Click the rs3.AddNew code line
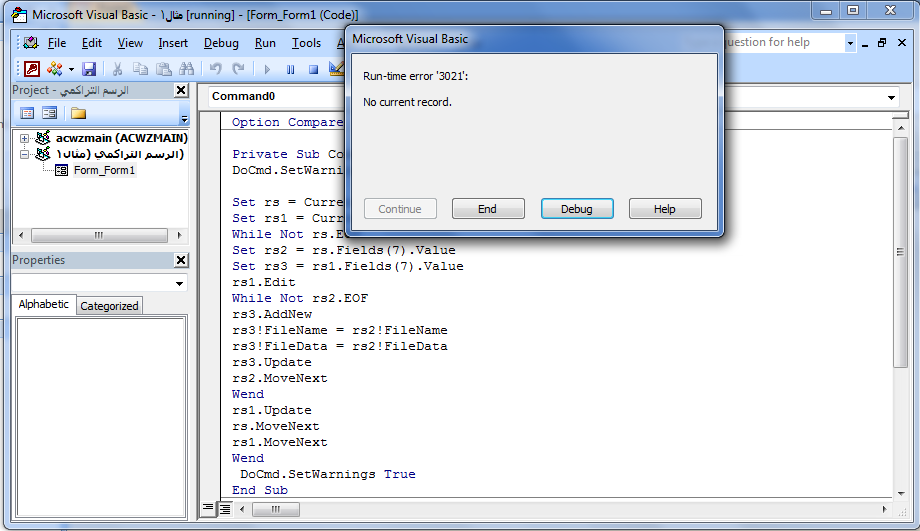 (x=272, y=314)
